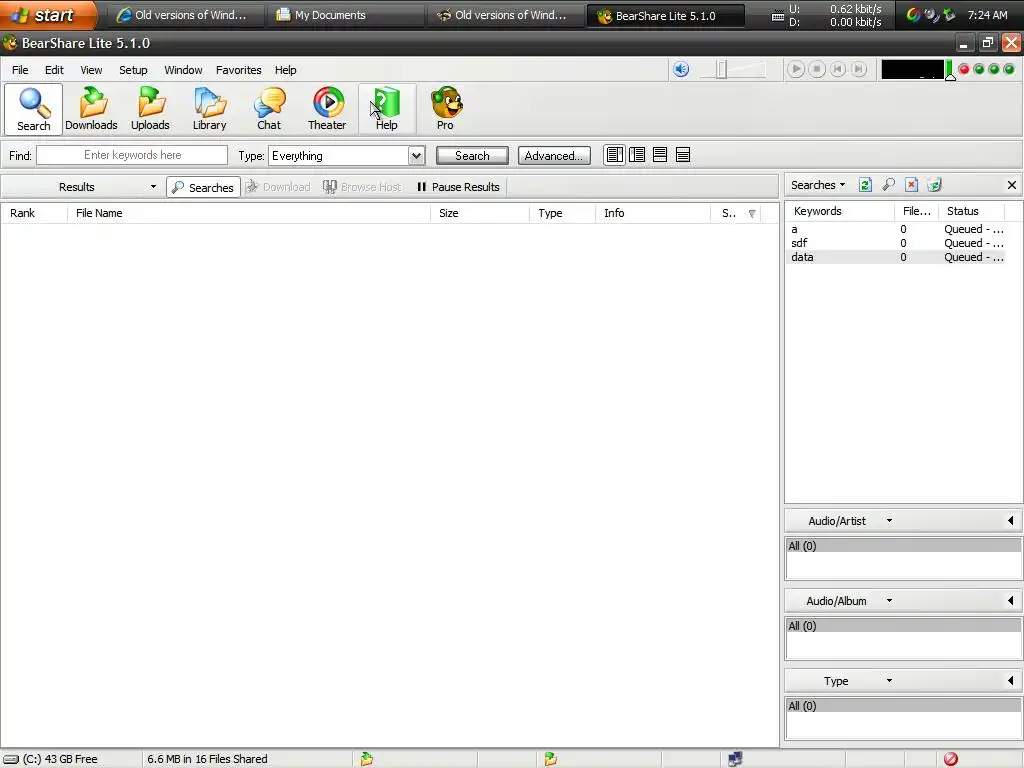Open the Setup menu
The image size is (1024, 768).
pyautogui.click(x=133, y=70)
